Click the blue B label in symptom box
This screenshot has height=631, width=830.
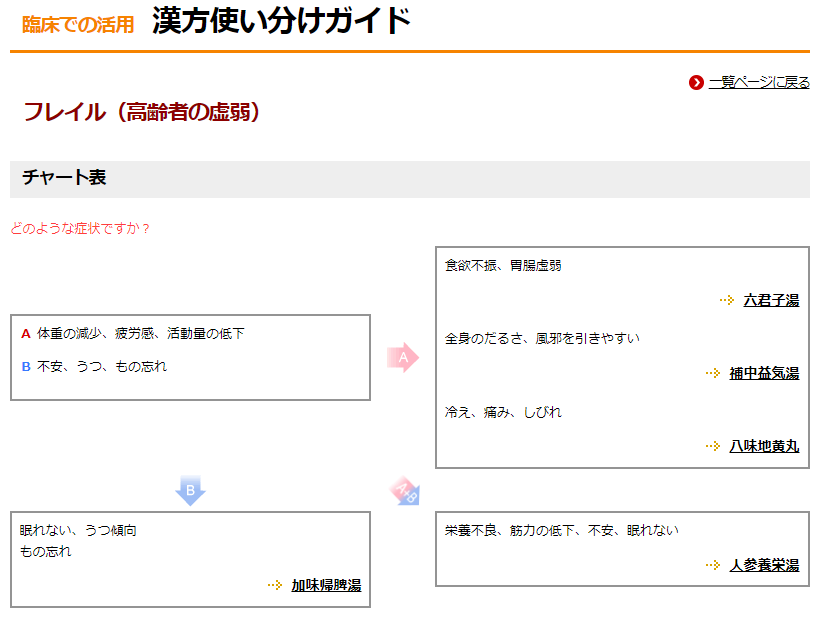(x=26, y=367)
